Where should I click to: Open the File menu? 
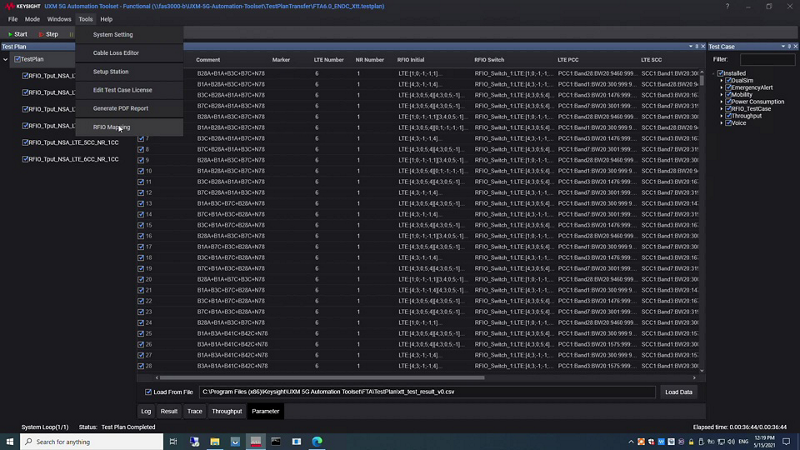(13, 19)
